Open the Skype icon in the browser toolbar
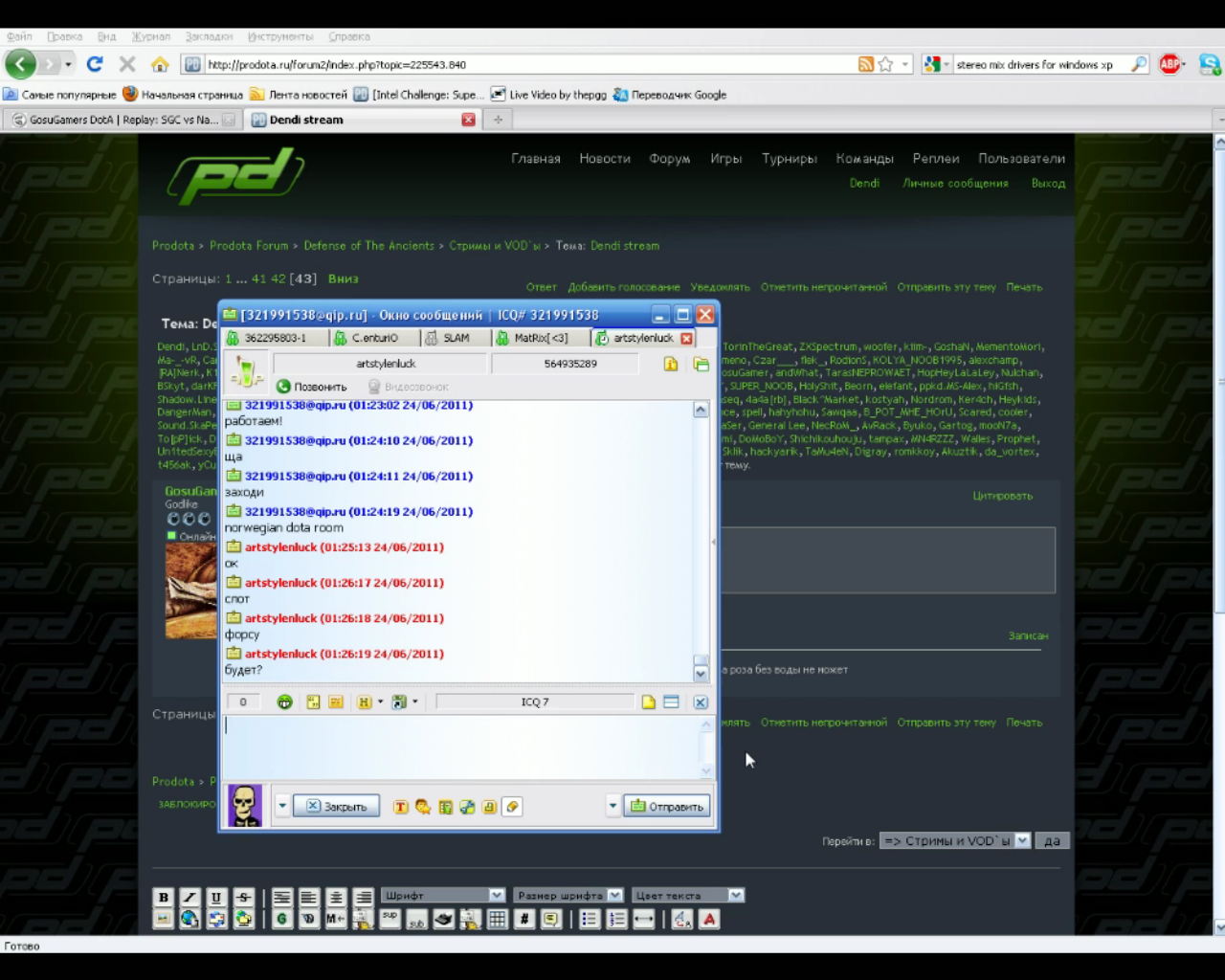The image size is (1225, 980). coord(1210,64)
